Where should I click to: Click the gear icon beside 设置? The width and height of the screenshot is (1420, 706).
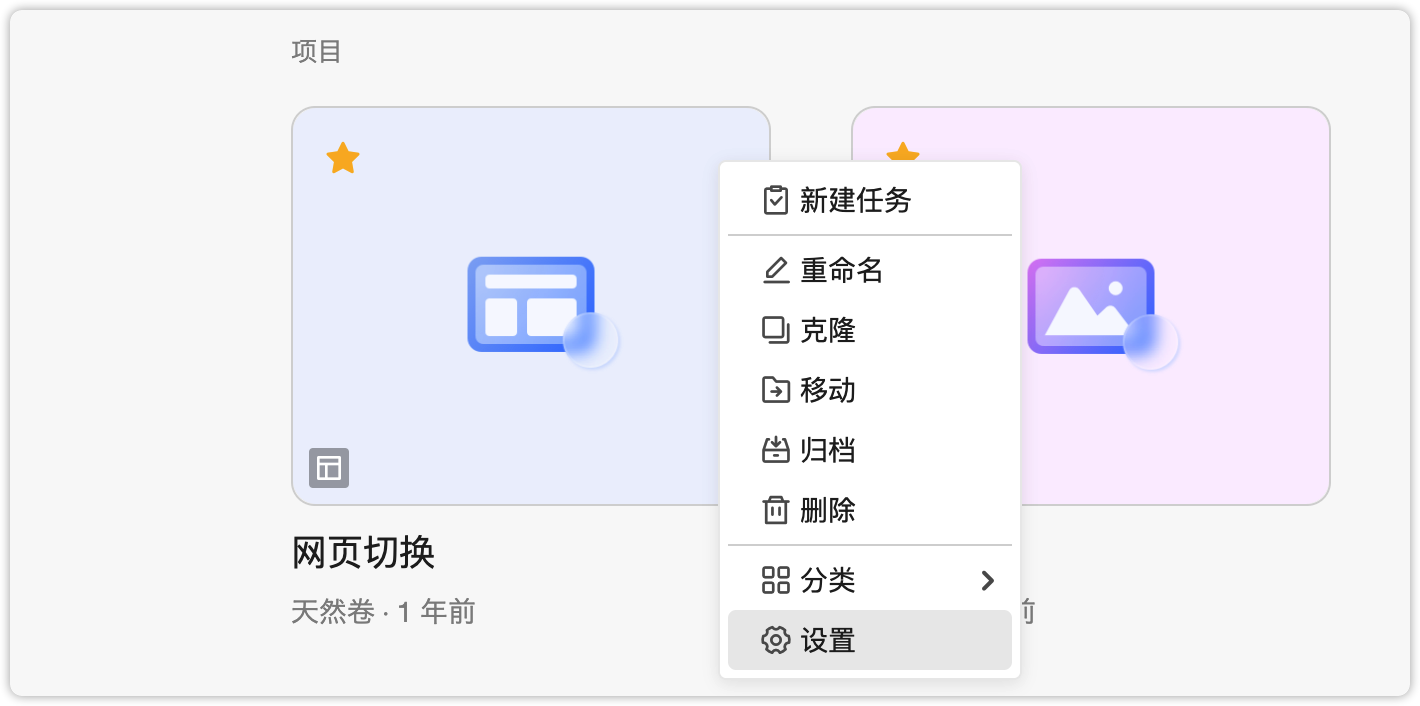(x=775, y=640)
